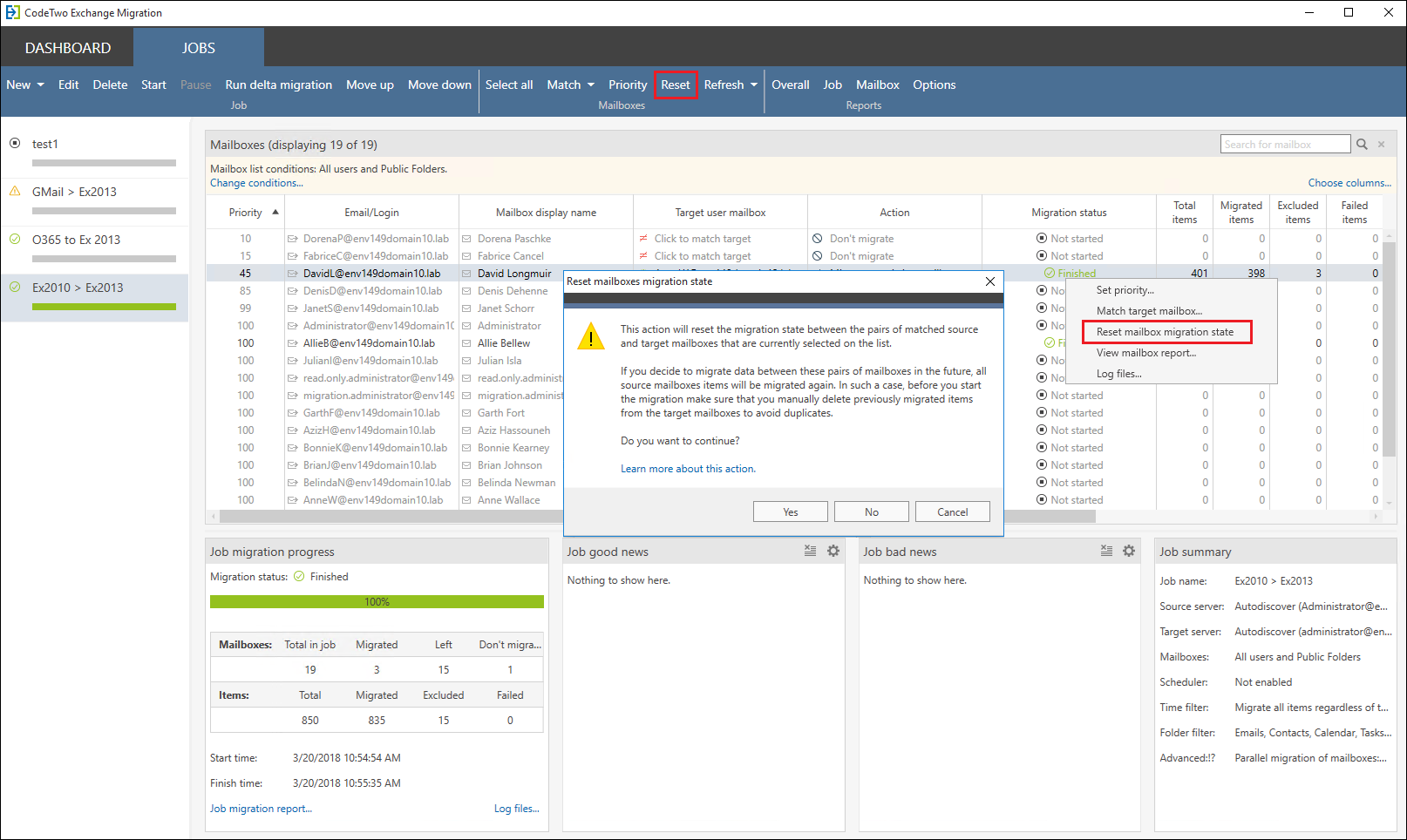Clear mailbox search with the X icon
1407x840 pixels.
(1382, 145)
